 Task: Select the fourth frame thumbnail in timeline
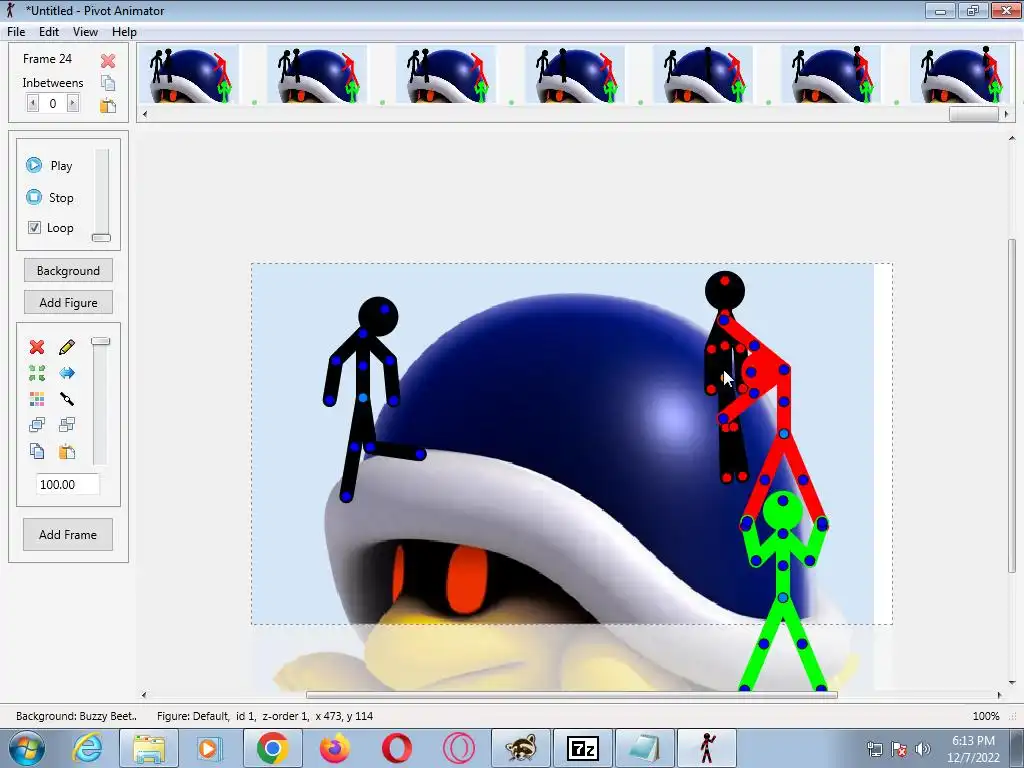pyautogui.click(x=575, y=74)
